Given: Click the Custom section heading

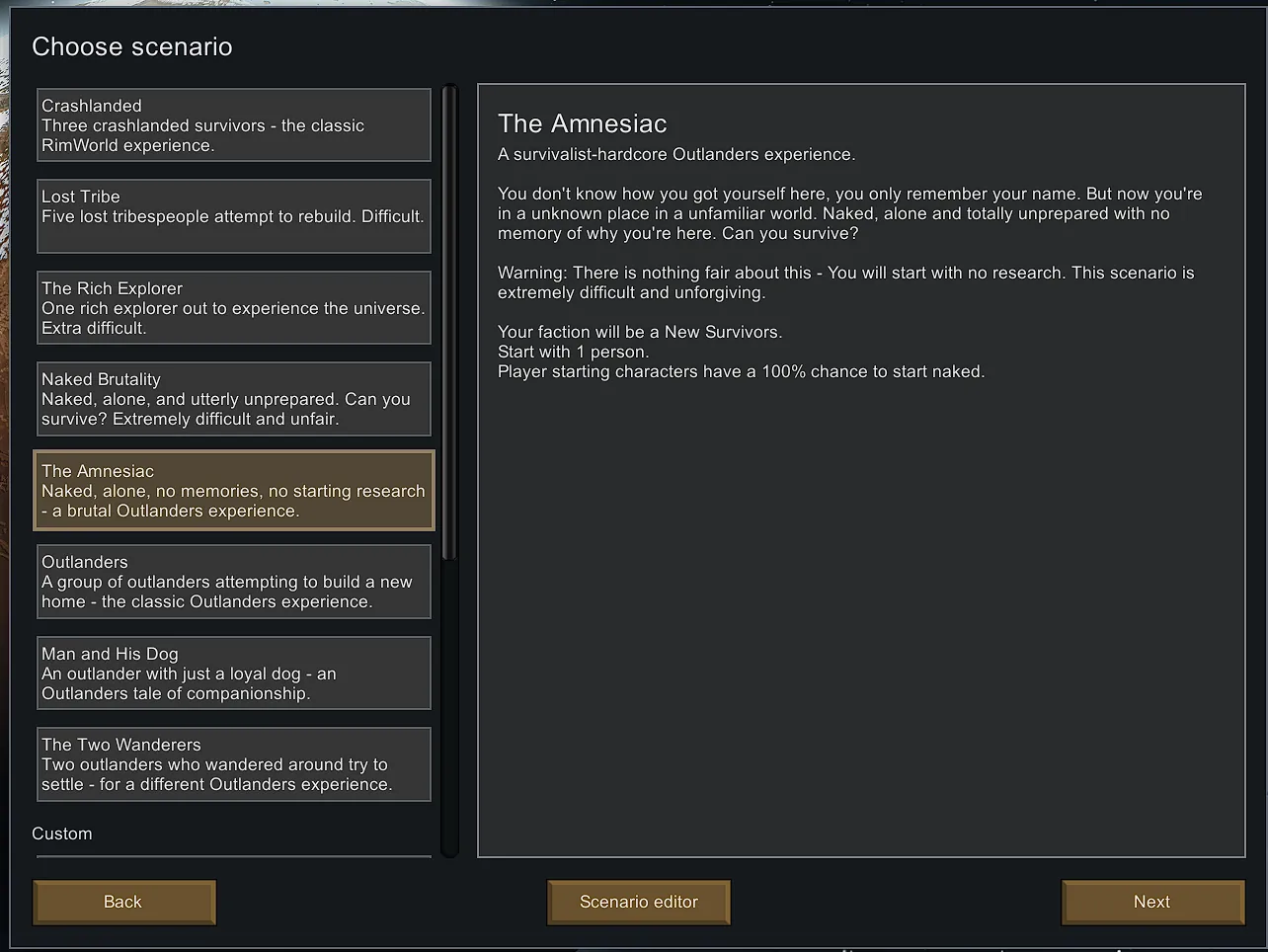Looking at the screenshot, I should pyautogui.click(x=62, y=833).
